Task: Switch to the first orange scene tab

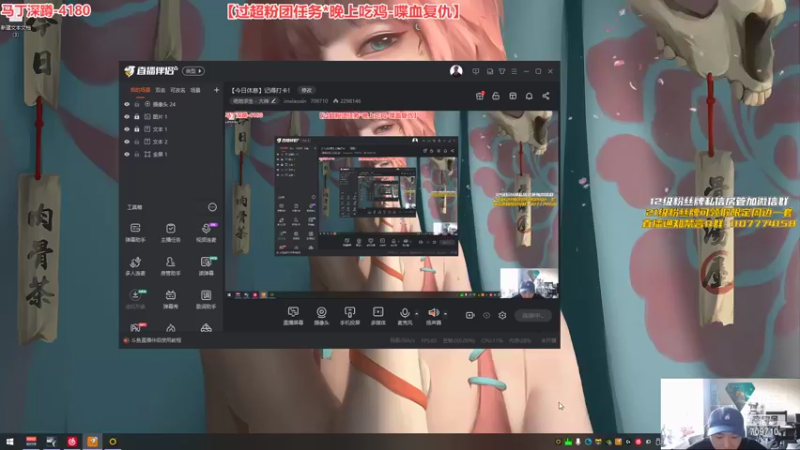Action: coord(140,90)
